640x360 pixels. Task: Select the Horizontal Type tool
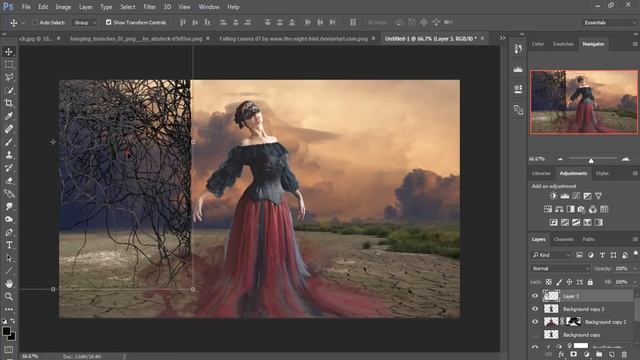(x=9, y=245)
